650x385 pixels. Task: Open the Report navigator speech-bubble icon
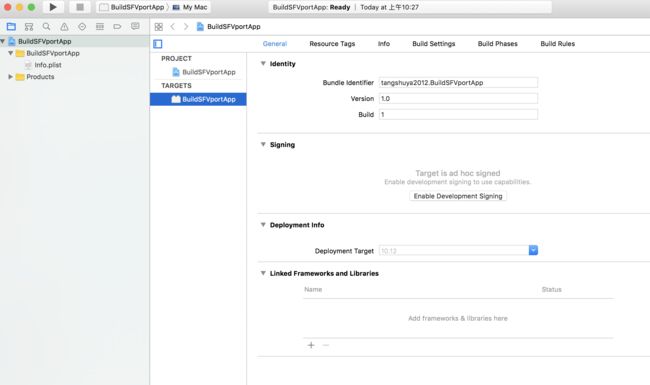tap(135, 27)
